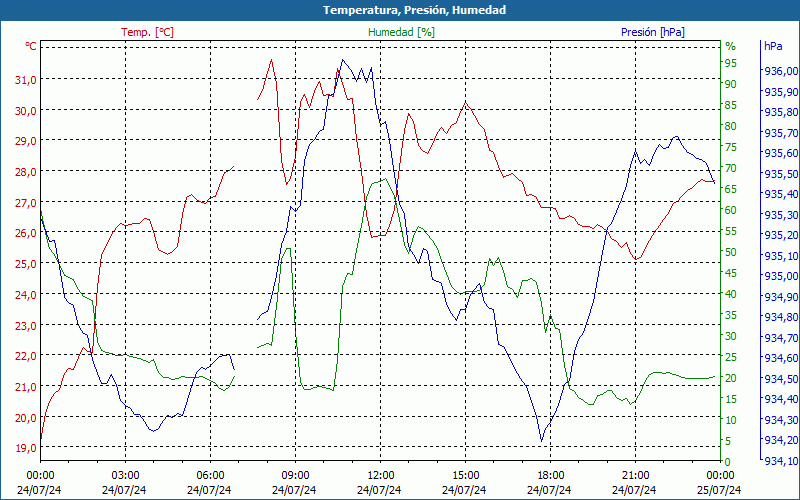Click the 28,0 temperature axis value
This screenshot has width=800, height=500.
click(x=26, y=172)
